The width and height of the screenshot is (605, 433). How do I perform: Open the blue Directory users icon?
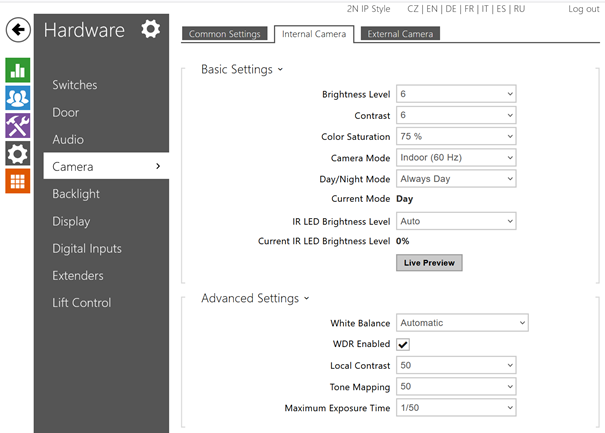[x=17, y=97]
